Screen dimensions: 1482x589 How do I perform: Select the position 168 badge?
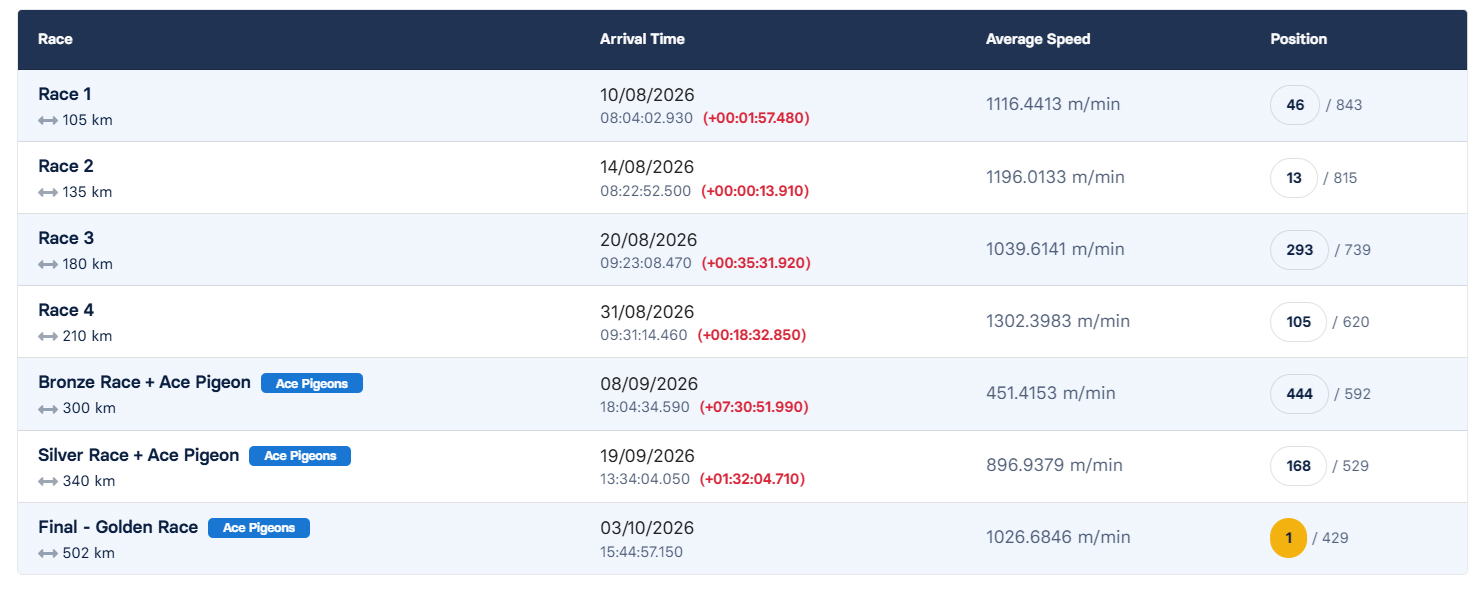(1298, 466)
